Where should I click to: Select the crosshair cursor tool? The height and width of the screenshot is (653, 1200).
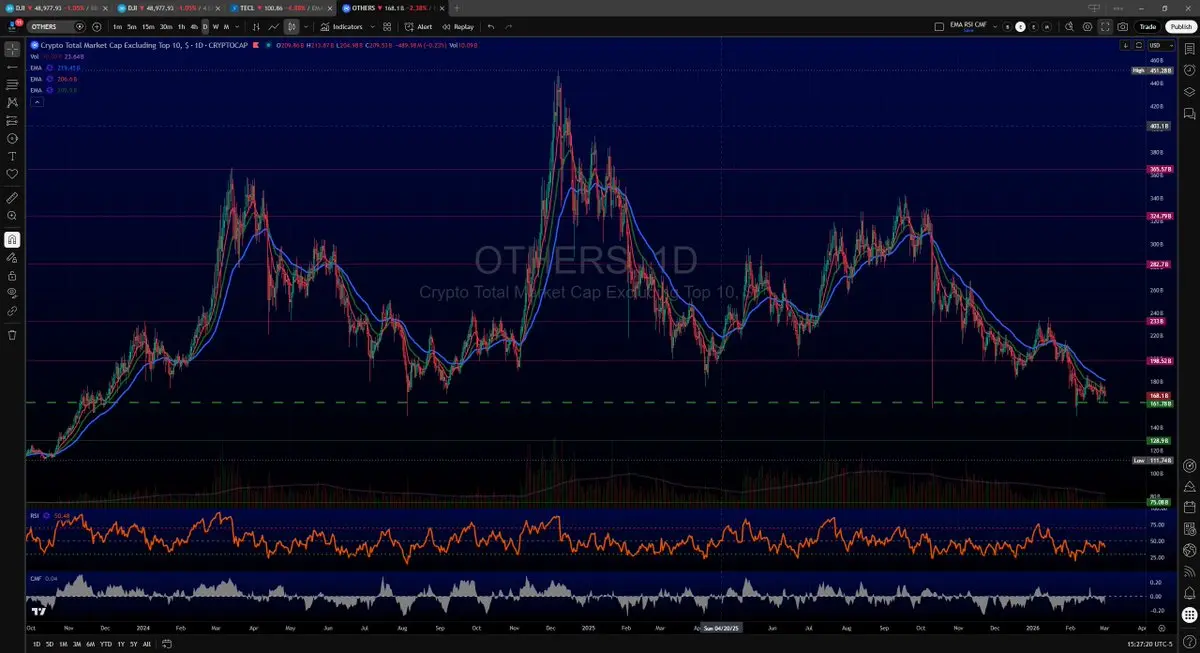[12, 48]
